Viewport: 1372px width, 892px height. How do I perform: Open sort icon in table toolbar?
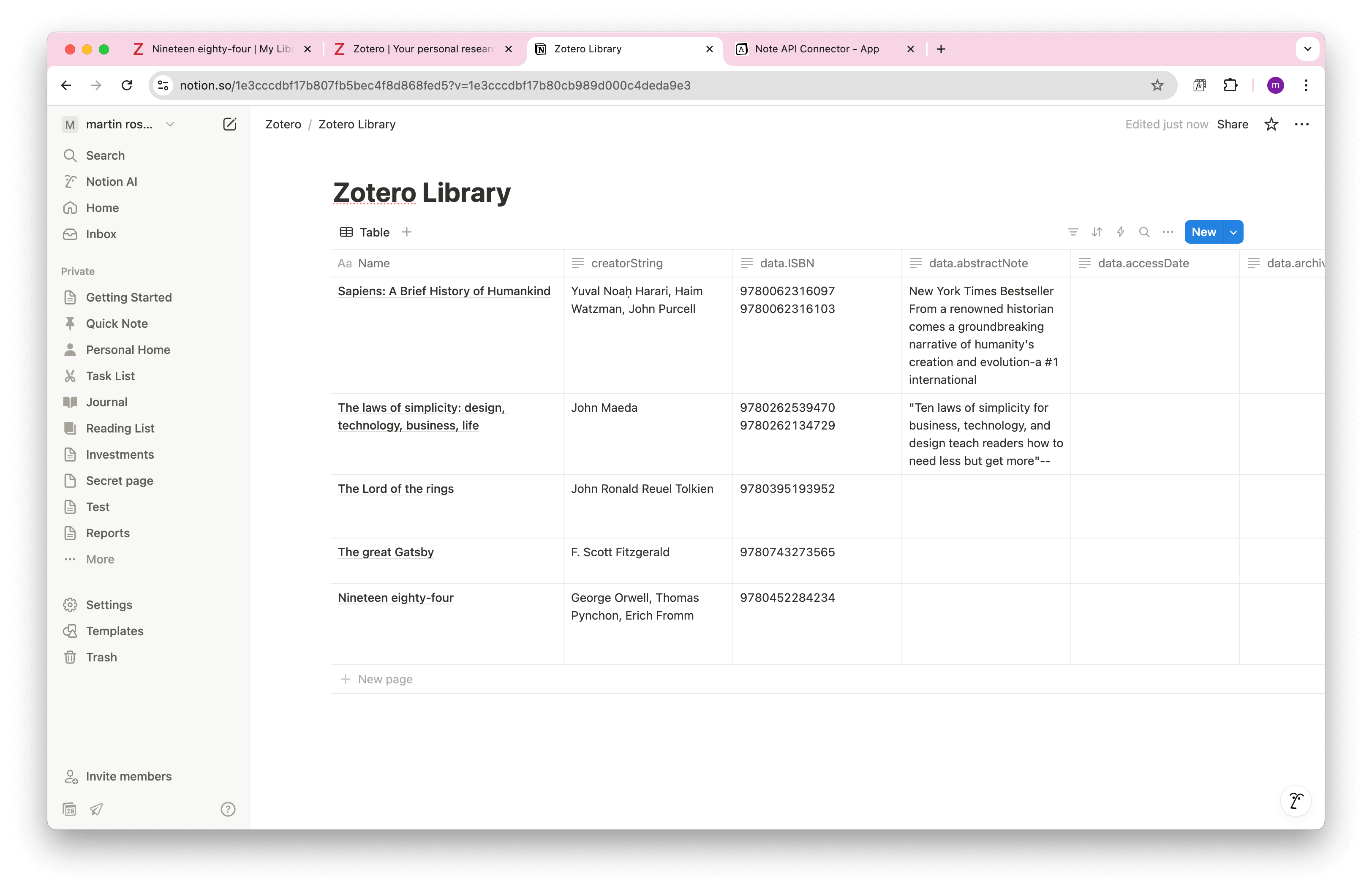1097,232
